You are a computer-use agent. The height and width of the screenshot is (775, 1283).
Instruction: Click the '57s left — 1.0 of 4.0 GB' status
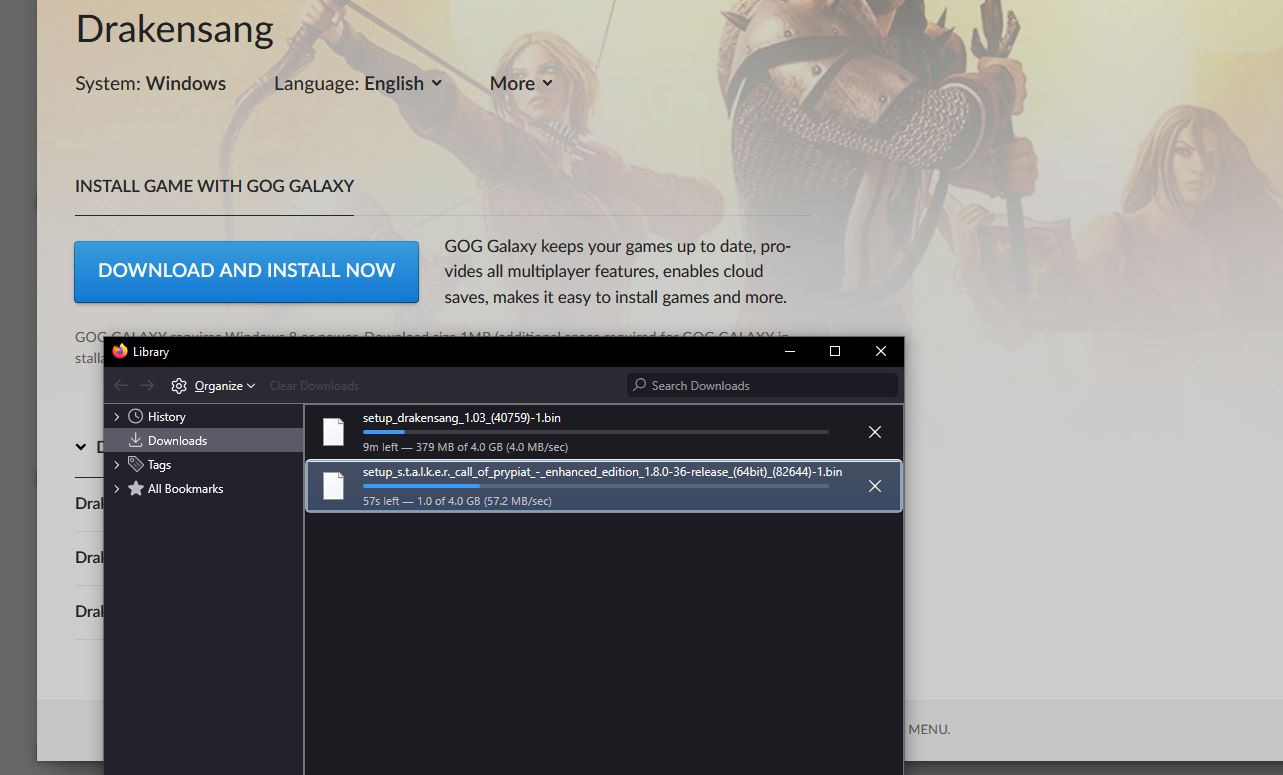click(x=457, y=501)
